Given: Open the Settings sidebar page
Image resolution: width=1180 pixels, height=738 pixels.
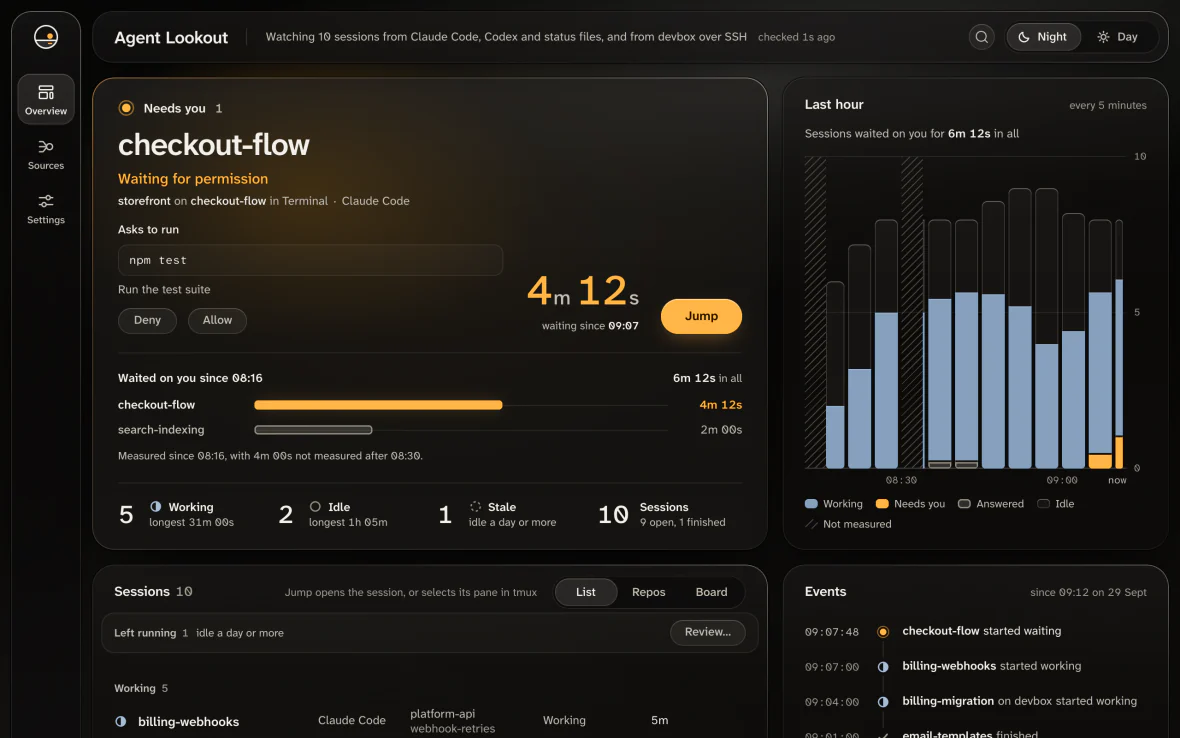Looking at the screenshot, I should tap(46, 209).
